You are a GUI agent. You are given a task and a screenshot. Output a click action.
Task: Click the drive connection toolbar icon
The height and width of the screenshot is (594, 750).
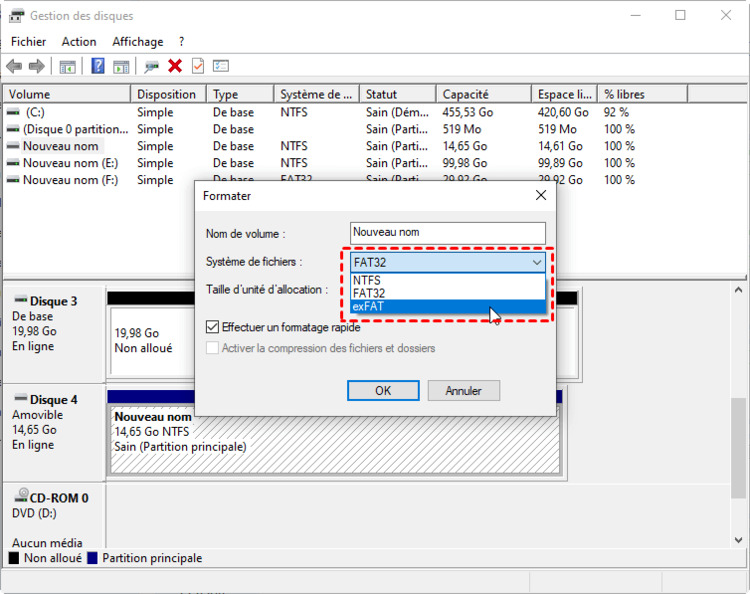[152, 66]
